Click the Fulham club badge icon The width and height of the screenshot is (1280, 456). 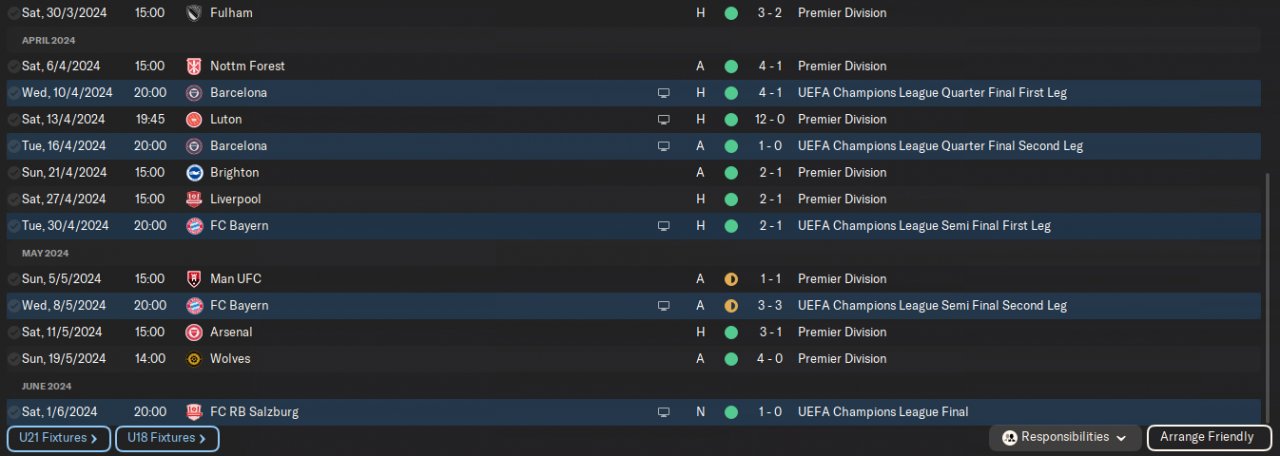[x=194, y=13]
